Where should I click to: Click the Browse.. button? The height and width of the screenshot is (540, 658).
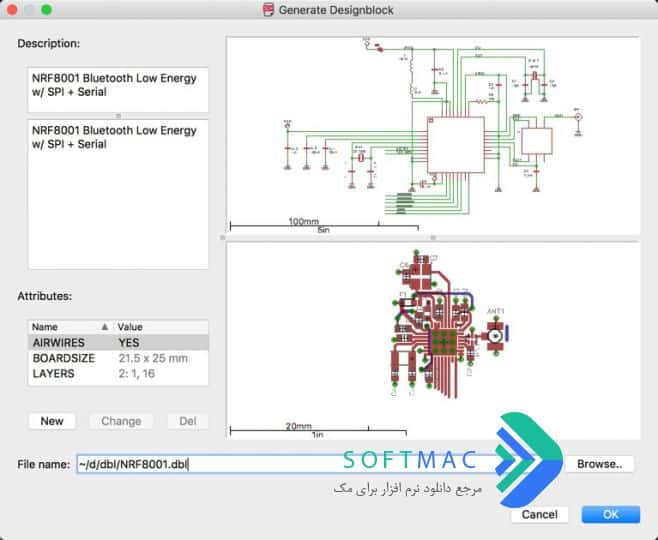599,464
